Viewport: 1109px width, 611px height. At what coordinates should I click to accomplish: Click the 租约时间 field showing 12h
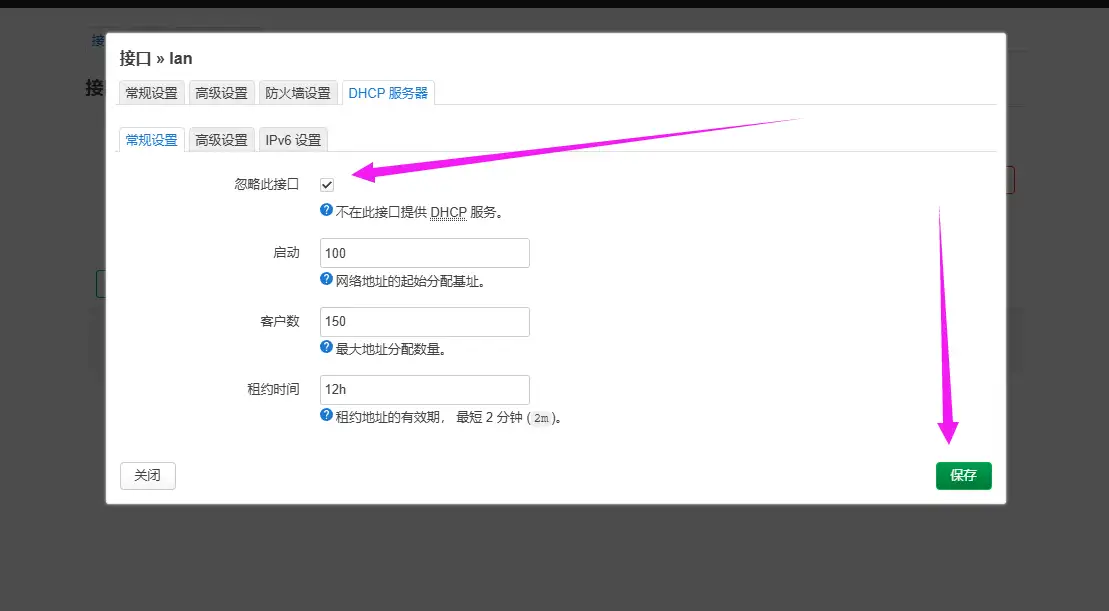[x=424, y=389]
